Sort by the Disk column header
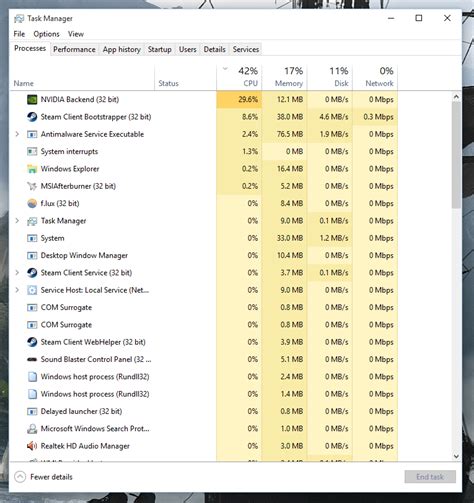The image size is (474, 503). pos(330,77)
